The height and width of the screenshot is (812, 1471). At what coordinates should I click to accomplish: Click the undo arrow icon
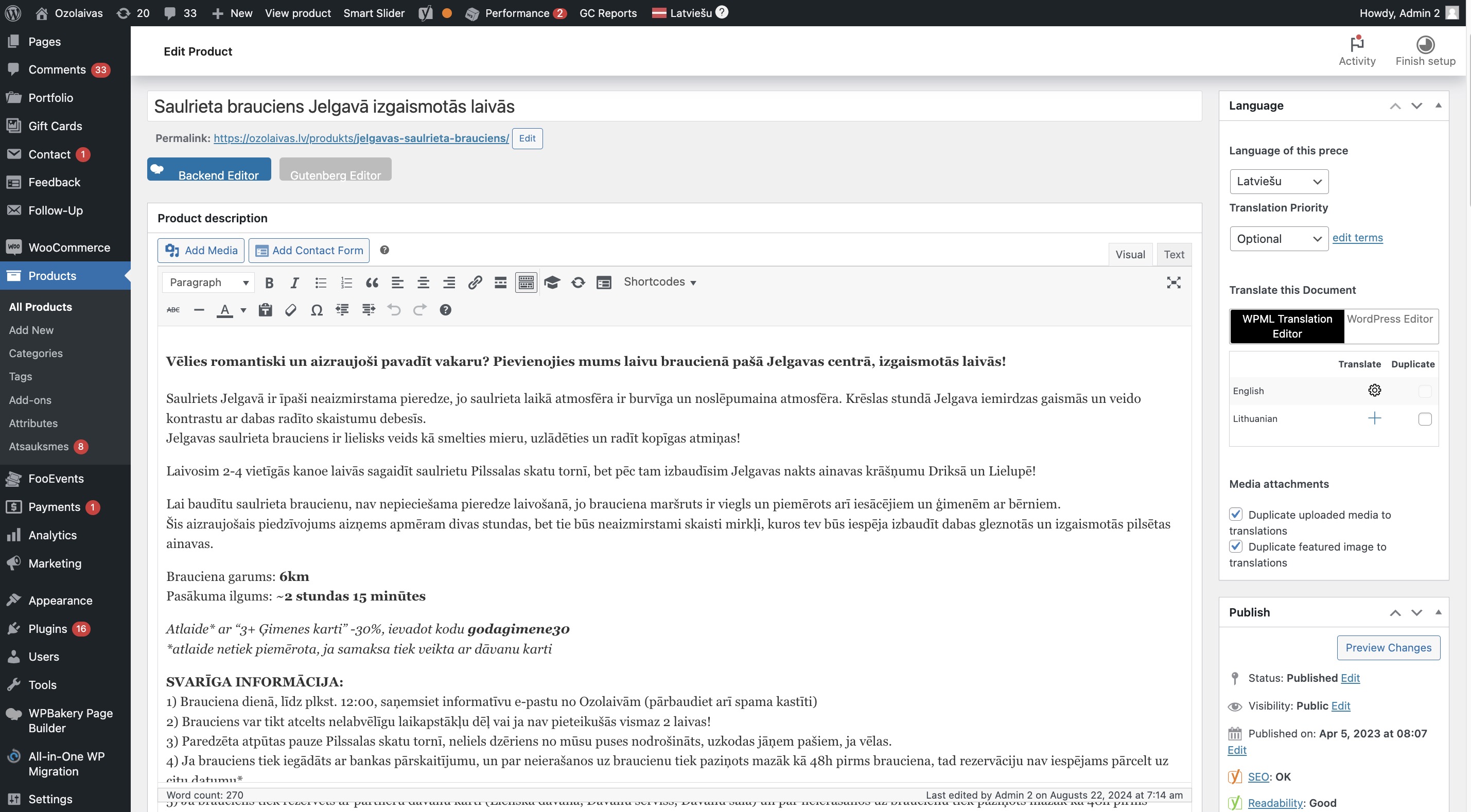(x=393, y=310)
